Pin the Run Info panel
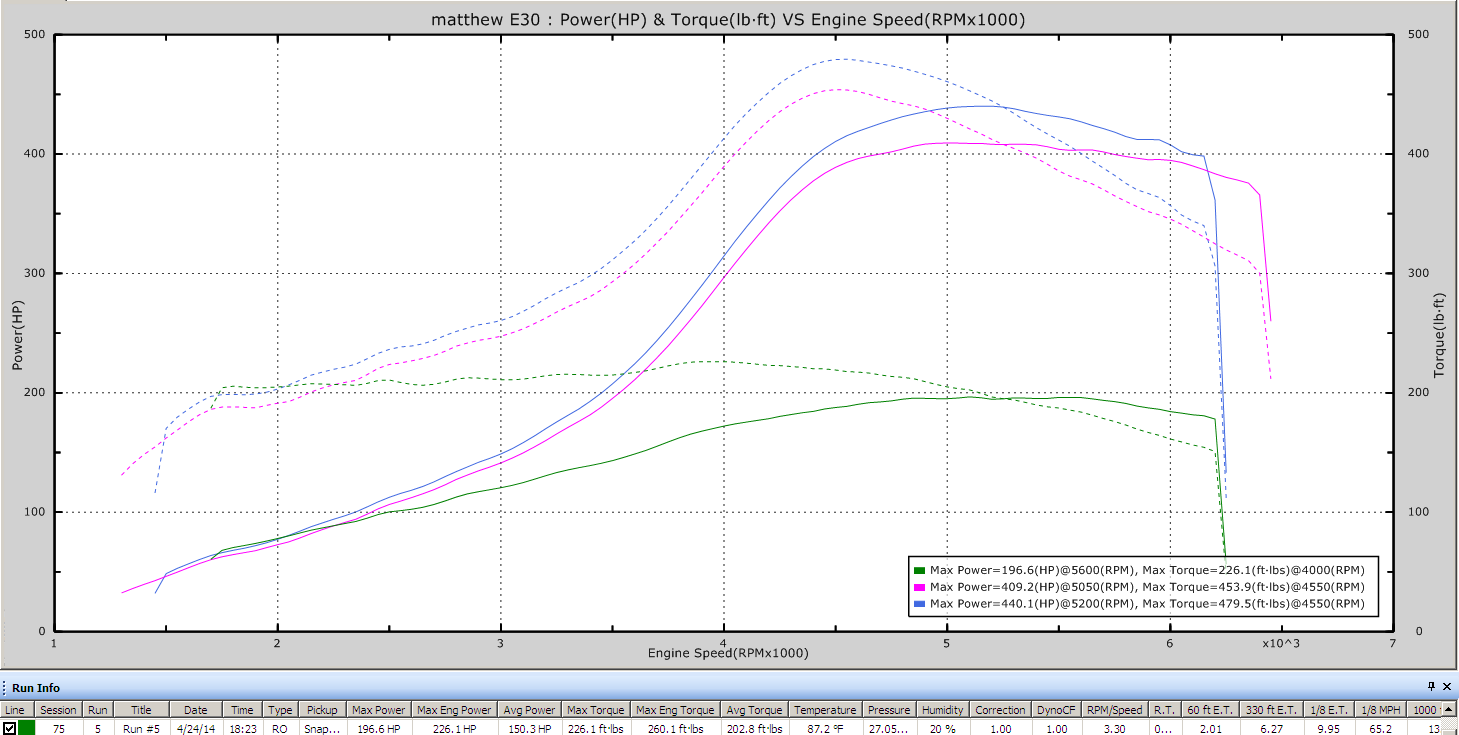Image resolution: width=1459 pixels, height=735 pixels. [x=1432, y=687]
